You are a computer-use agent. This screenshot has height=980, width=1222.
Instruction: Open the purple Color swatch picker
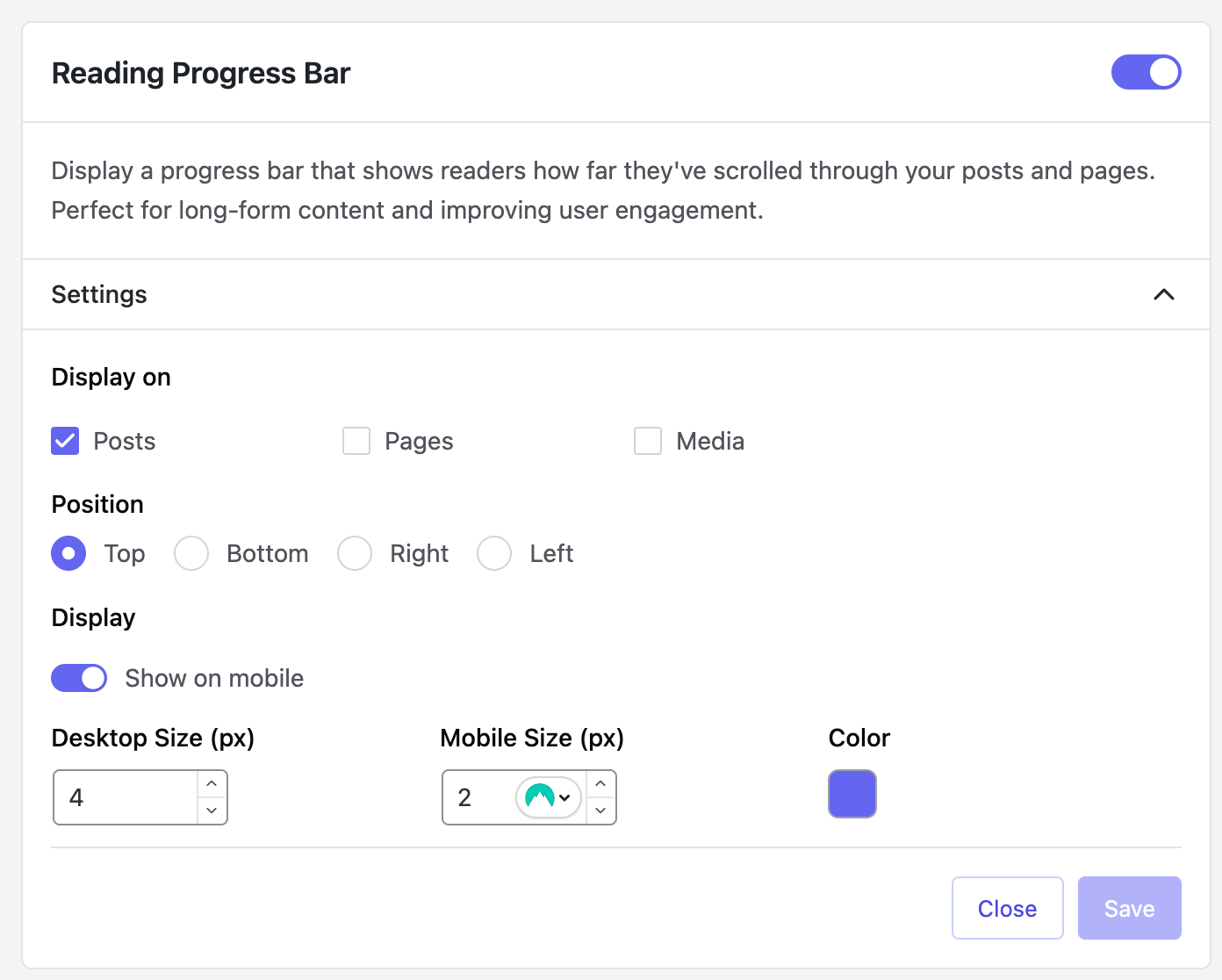(x=852, y=794)
